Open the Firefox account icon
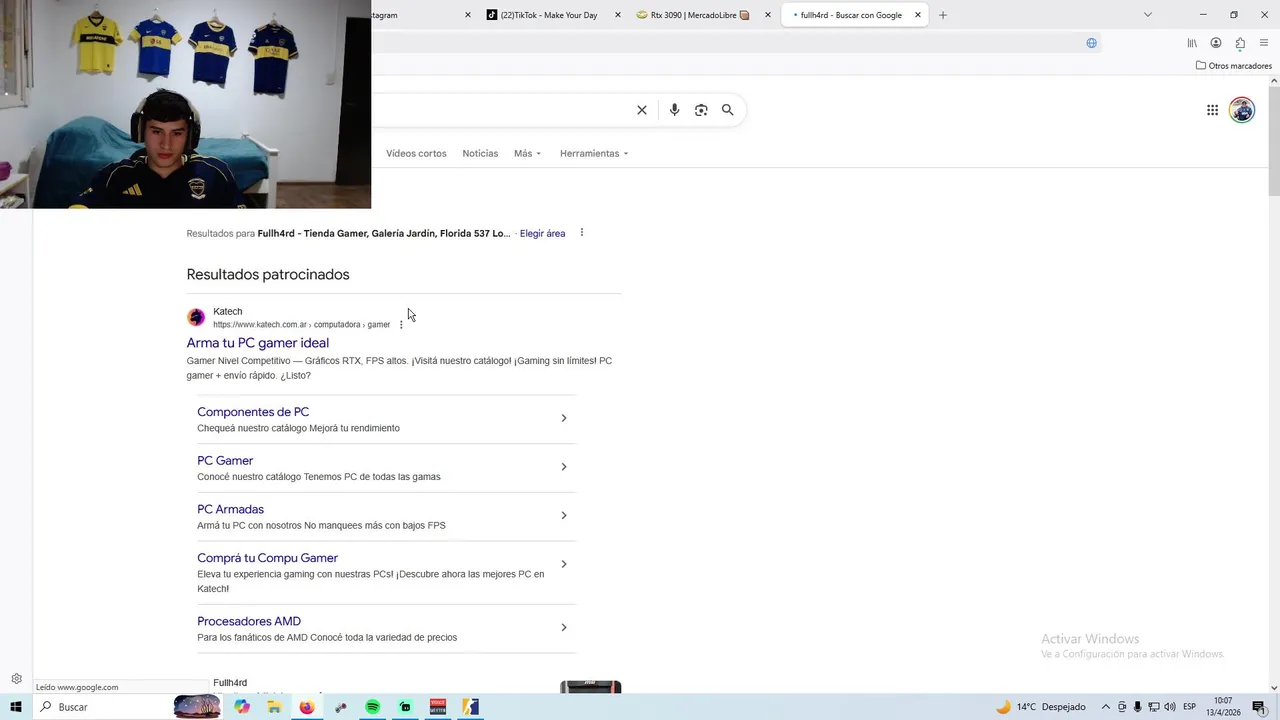Screen dimensions: 1280x720 [1216, 43]
